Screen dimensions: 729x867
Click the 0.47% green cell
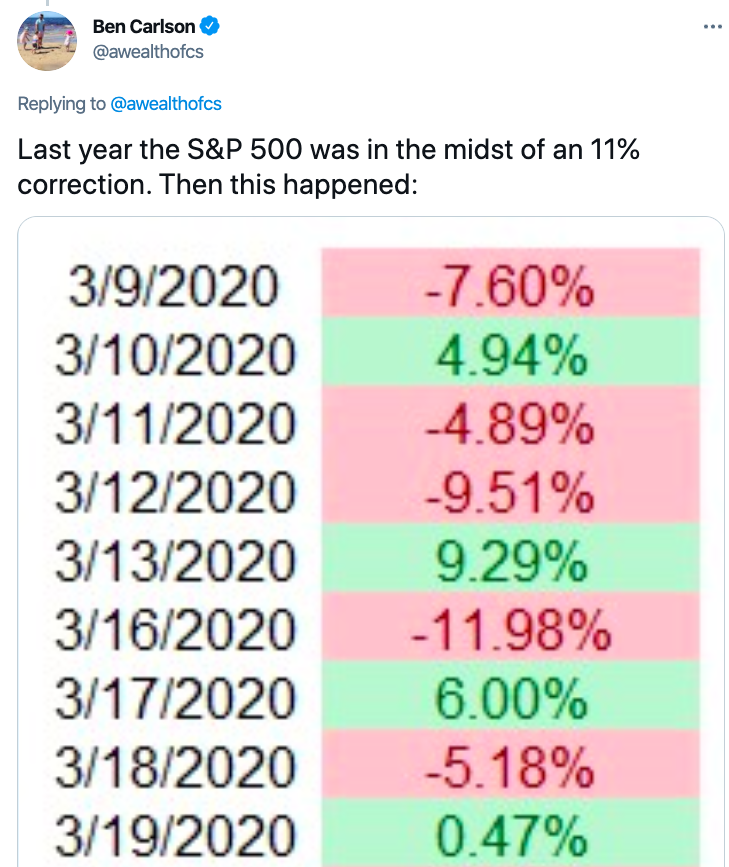pos(510,835)
